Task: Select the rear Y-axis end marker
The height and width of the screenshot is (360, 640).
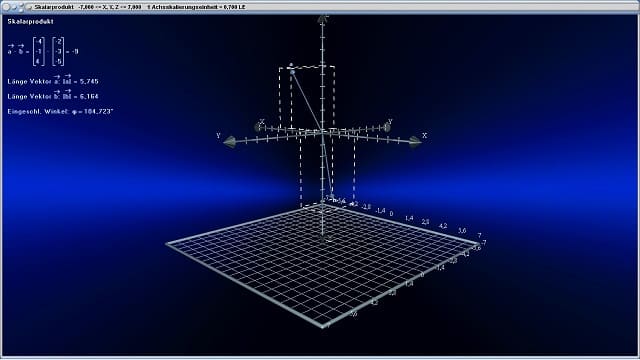Action: 386,128
